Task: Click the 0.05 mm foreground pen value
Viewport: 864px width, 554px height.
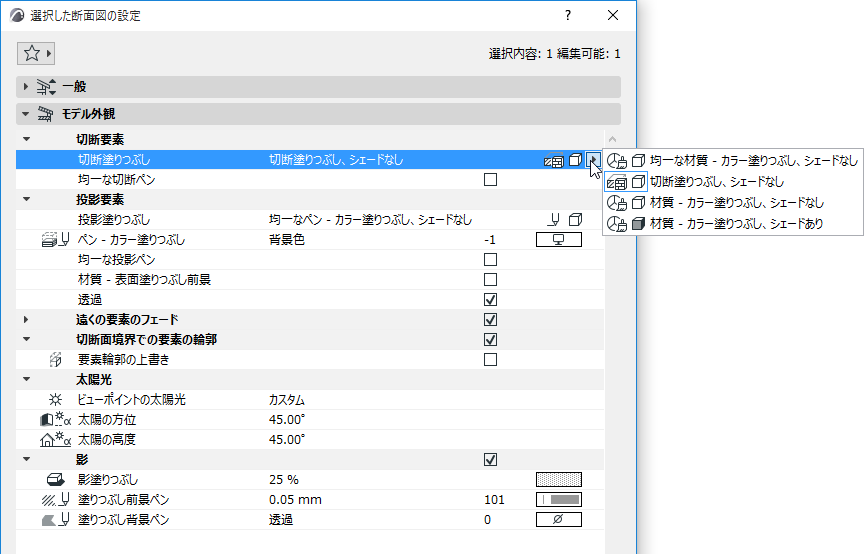Action: click(x=295, y=499)
